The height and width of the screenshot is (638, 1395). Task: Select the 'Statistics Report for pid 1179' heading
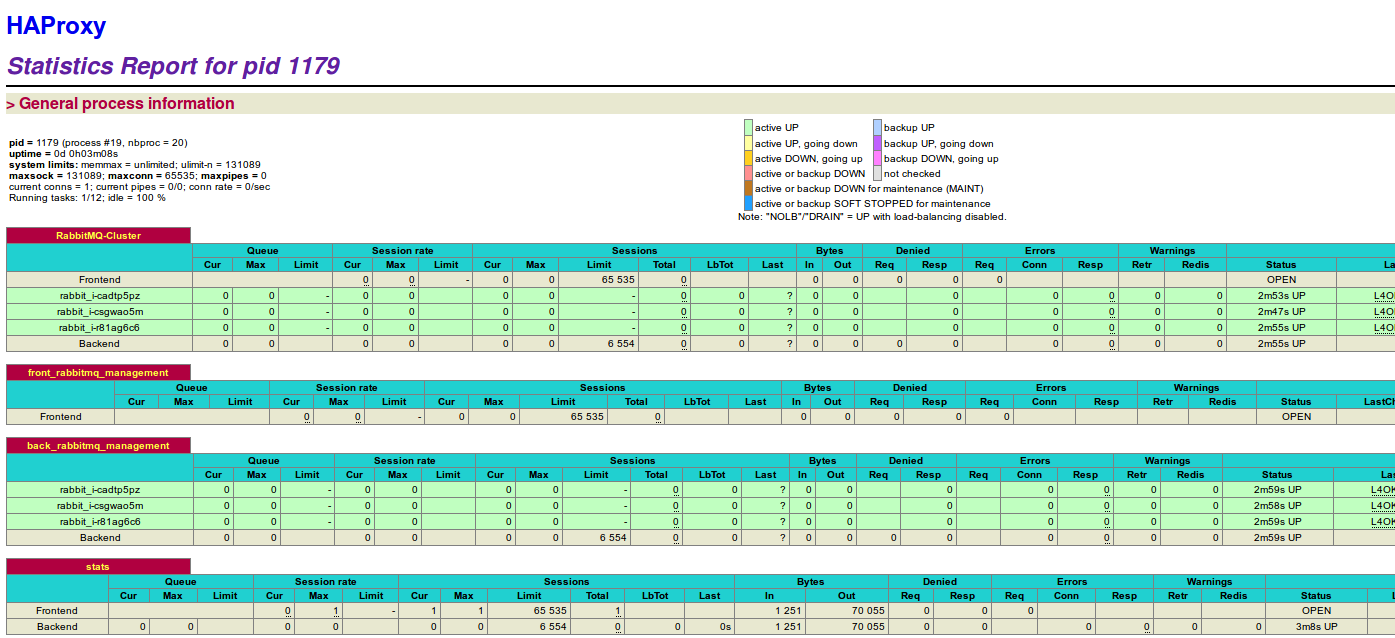point(173,66)
